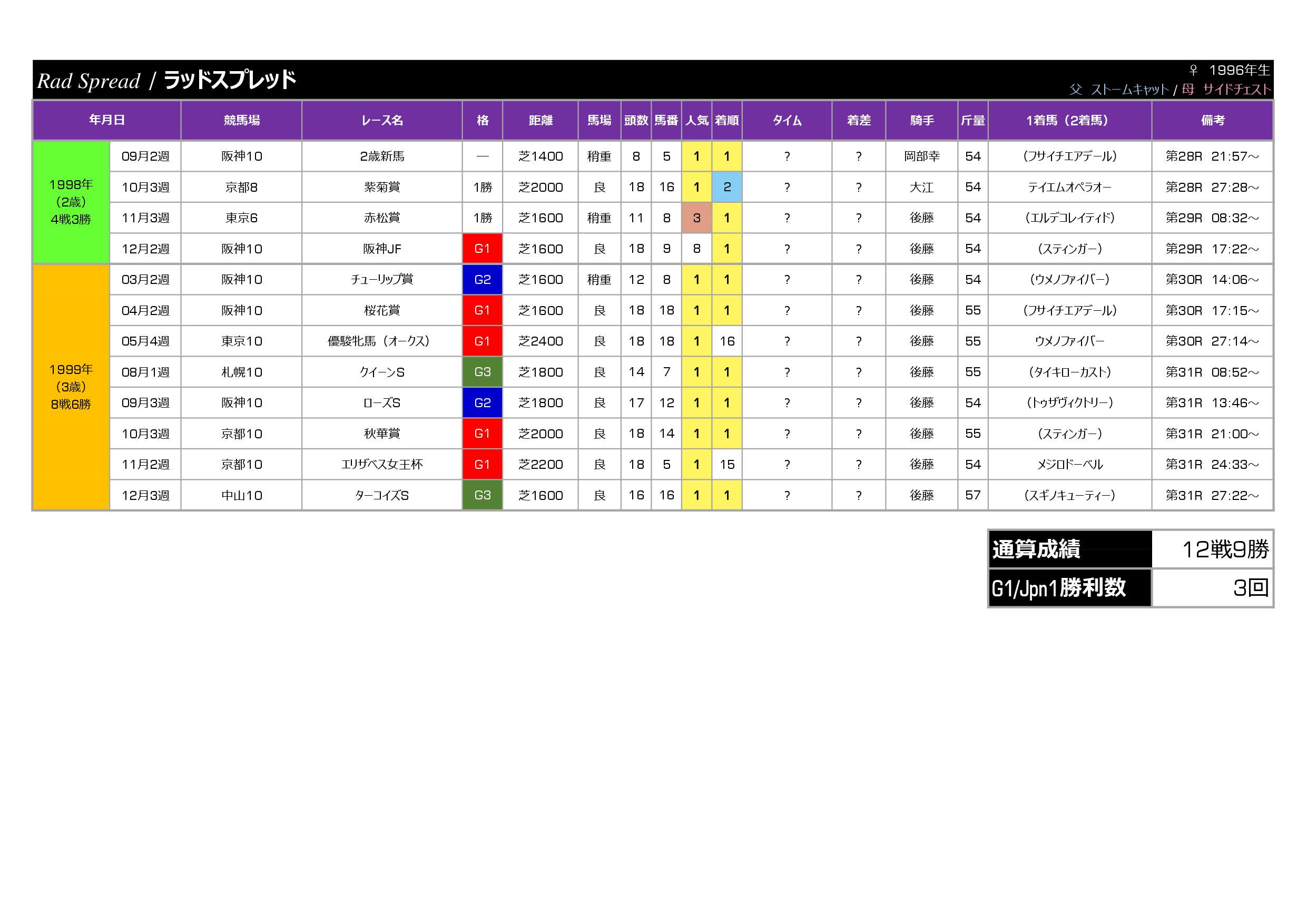
Task: Select the 年月日 column header
Action: 107,120
